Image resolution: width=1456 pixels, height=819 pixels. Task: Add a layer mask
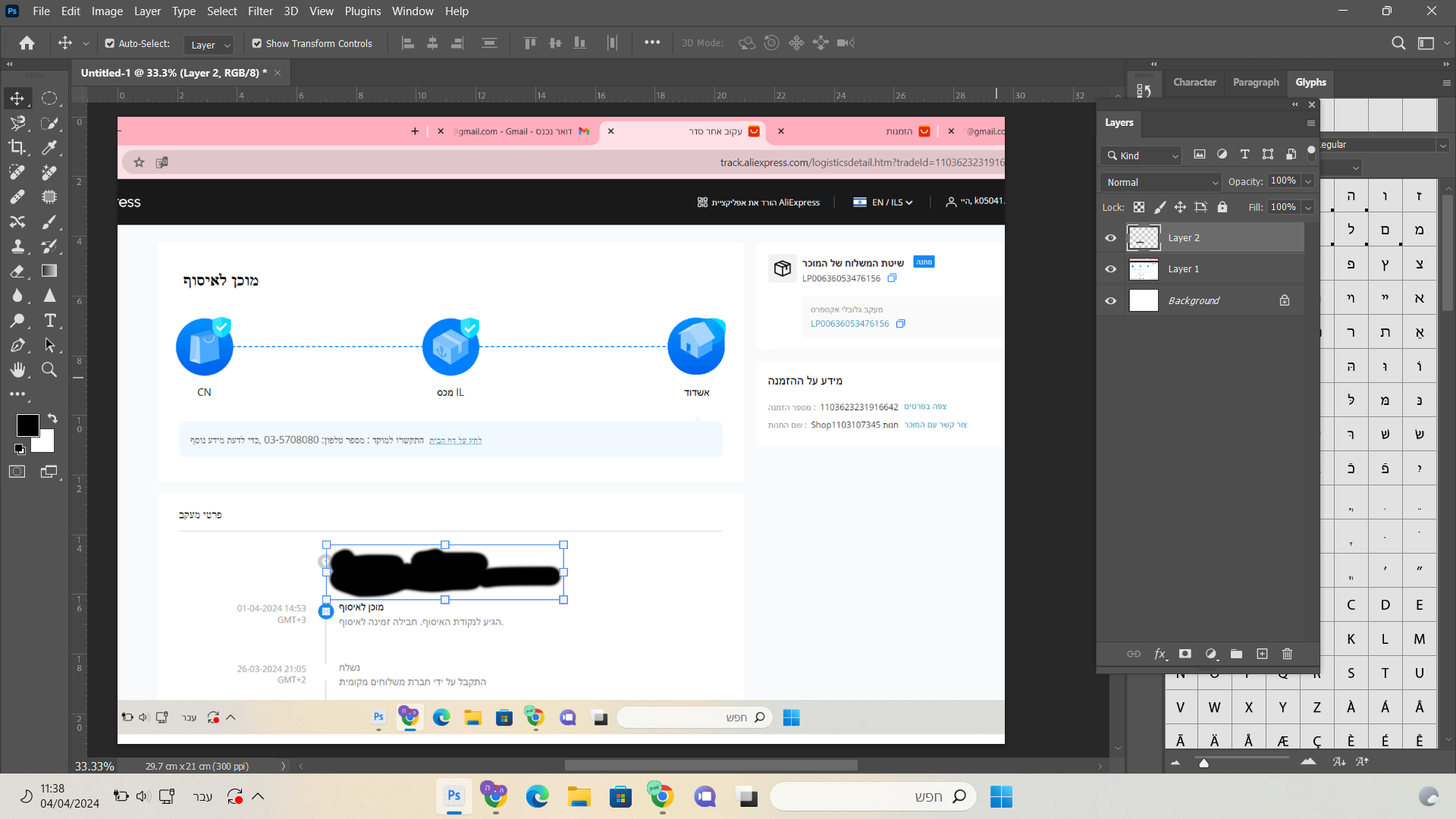click(x=1185, y=654)
